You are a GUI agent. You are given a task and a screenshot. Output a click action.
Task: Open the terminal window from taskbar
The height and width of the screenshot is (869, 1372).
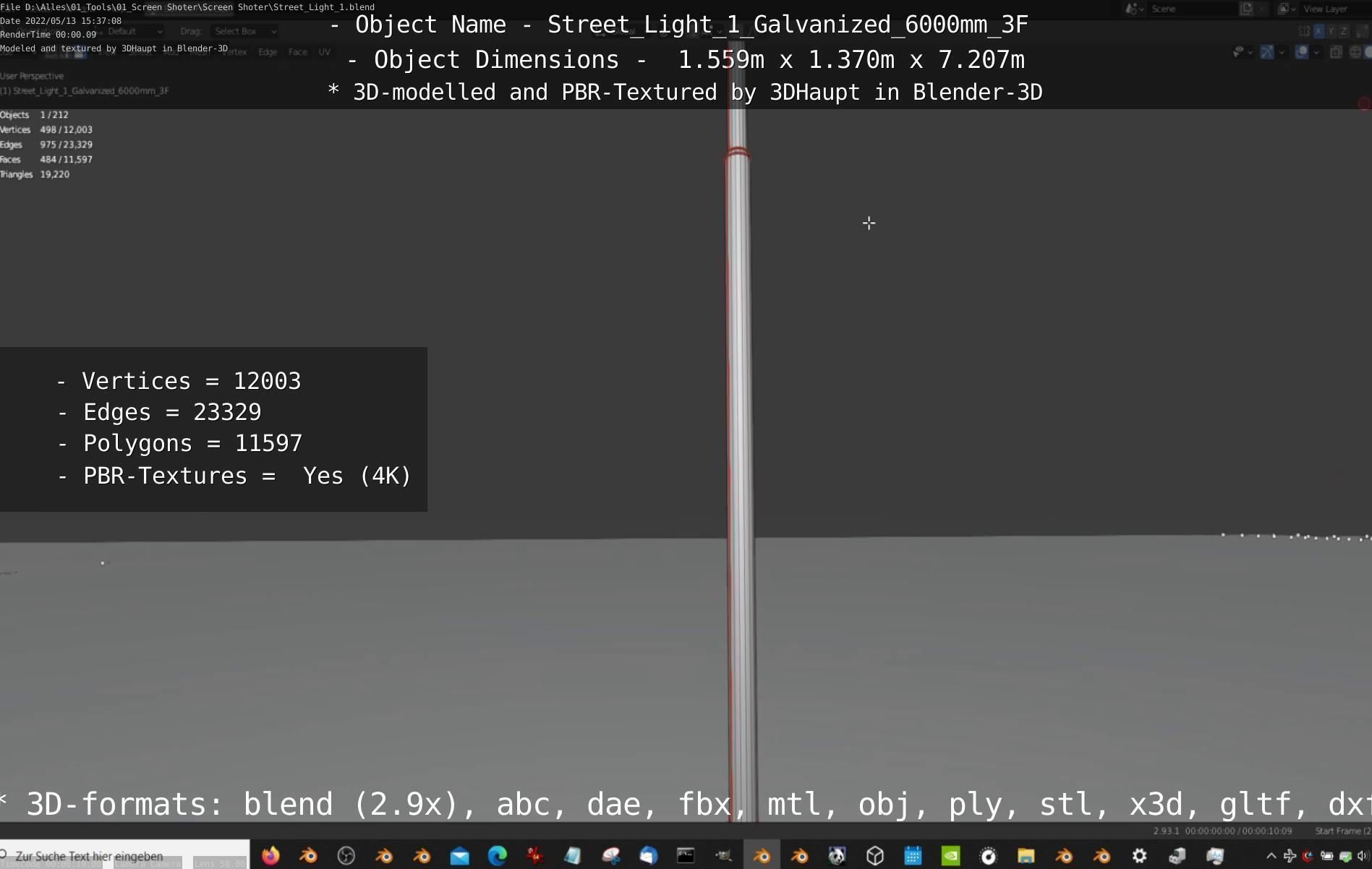(686, 856)
